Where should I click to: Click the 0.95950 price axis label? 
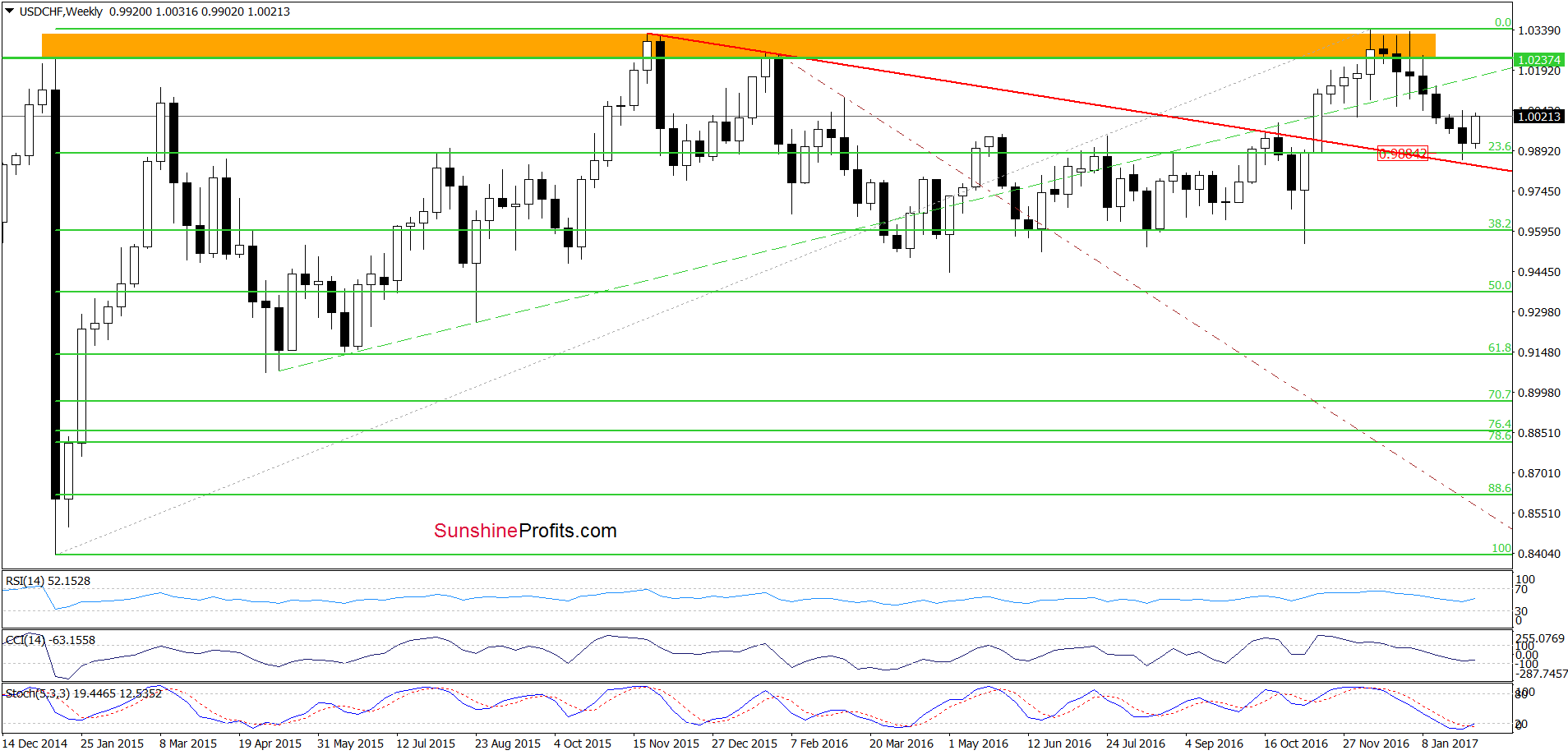point(1538,232)
